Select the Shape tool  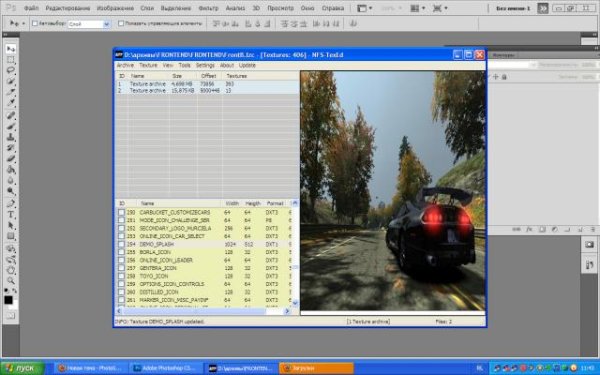point(10,236)
